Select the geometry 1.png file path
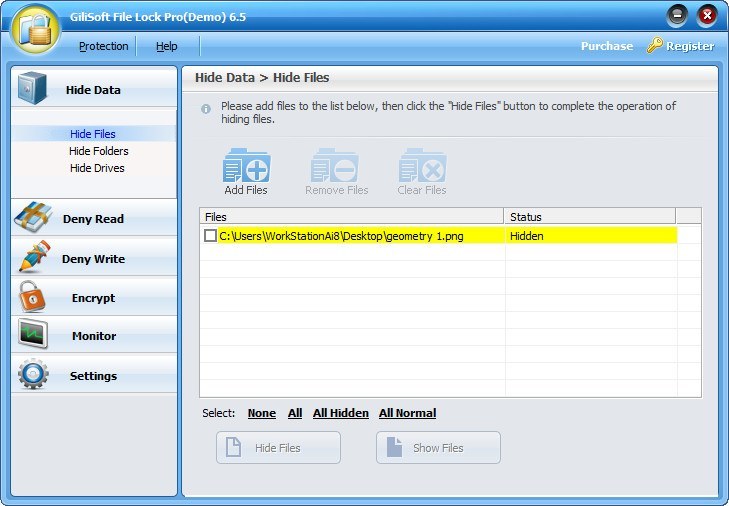This screenshot has width=729, height=506. coord(341,236)
